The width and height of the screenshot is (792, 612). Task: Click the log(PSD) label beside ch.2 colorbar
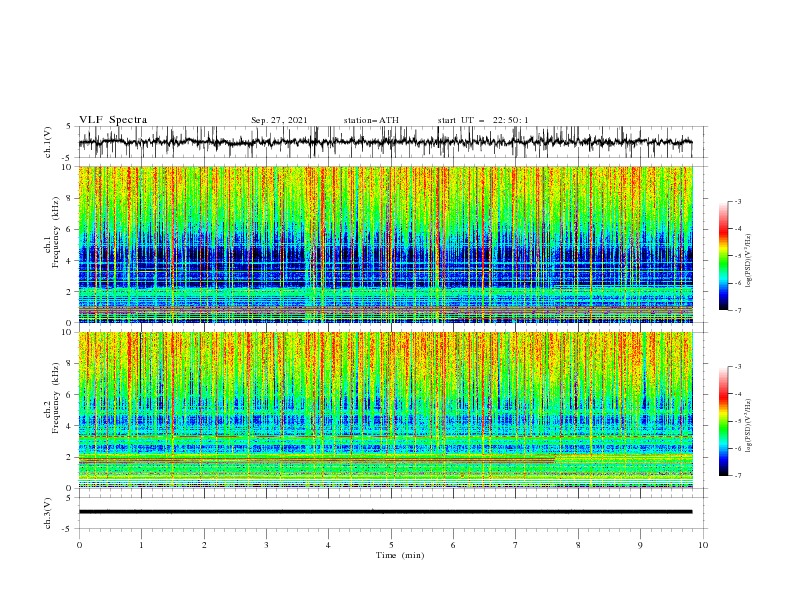tap(750, 425)
